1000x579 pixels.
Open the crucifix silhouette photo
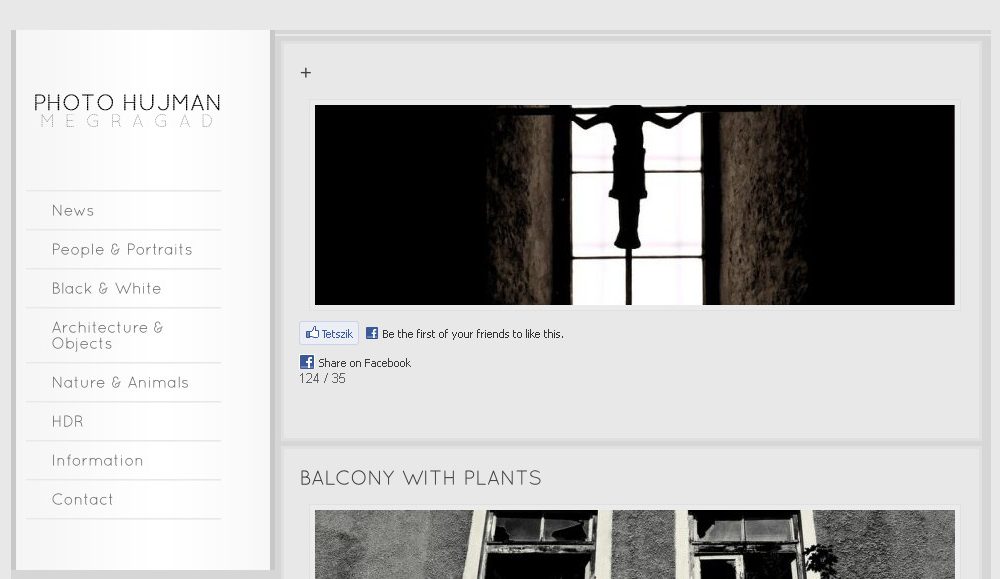pos(634,204)
